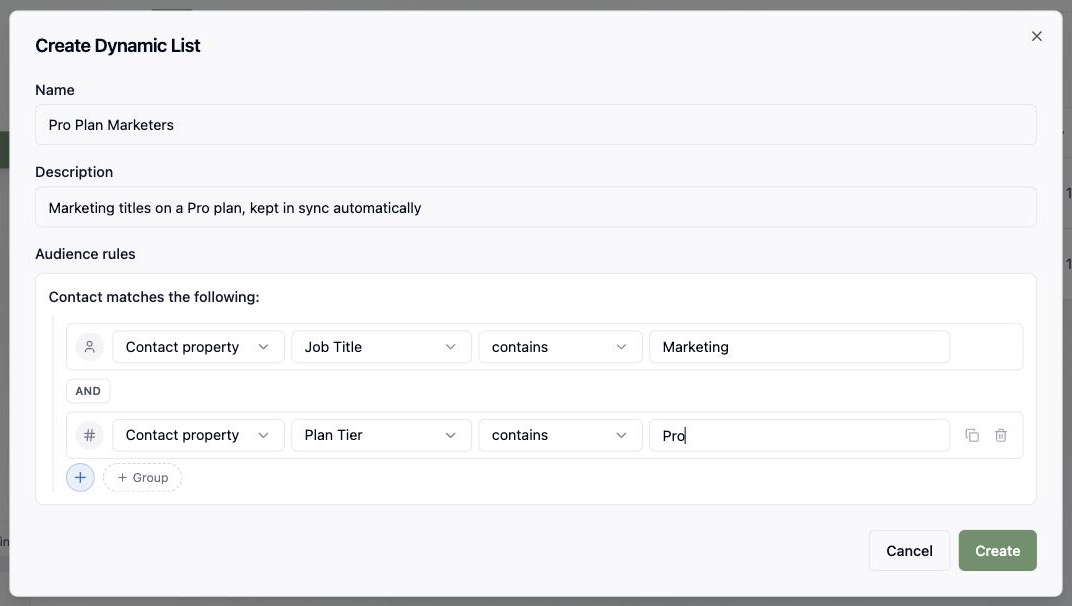Click the person icon on Job Title rule
The width and height of the screenshot is (1072, 606).
90,347
